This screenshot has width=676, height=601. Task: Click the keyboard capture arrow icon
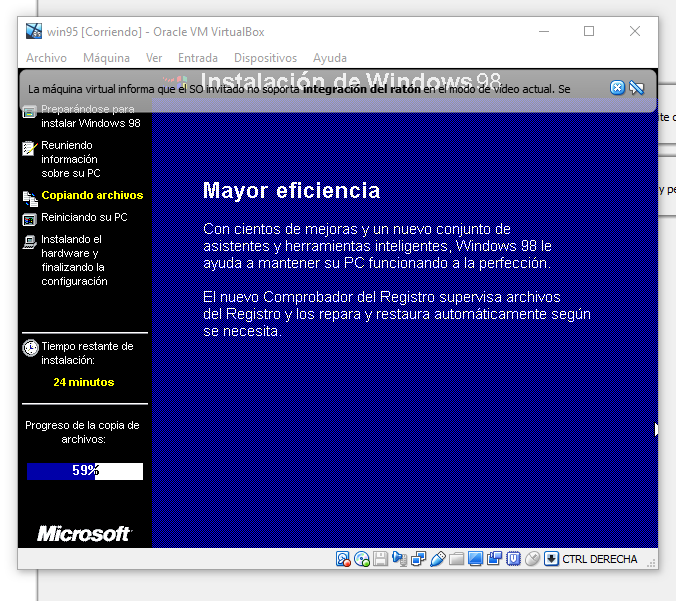[x=551, y=559]
